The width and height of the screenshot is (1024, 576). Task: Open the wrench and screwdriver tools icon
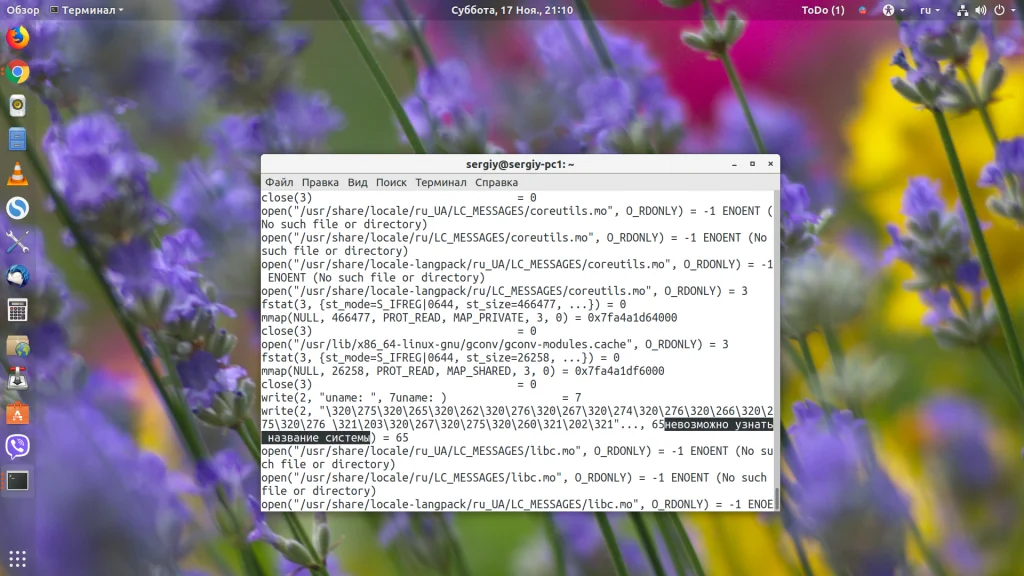pos(18,242)
